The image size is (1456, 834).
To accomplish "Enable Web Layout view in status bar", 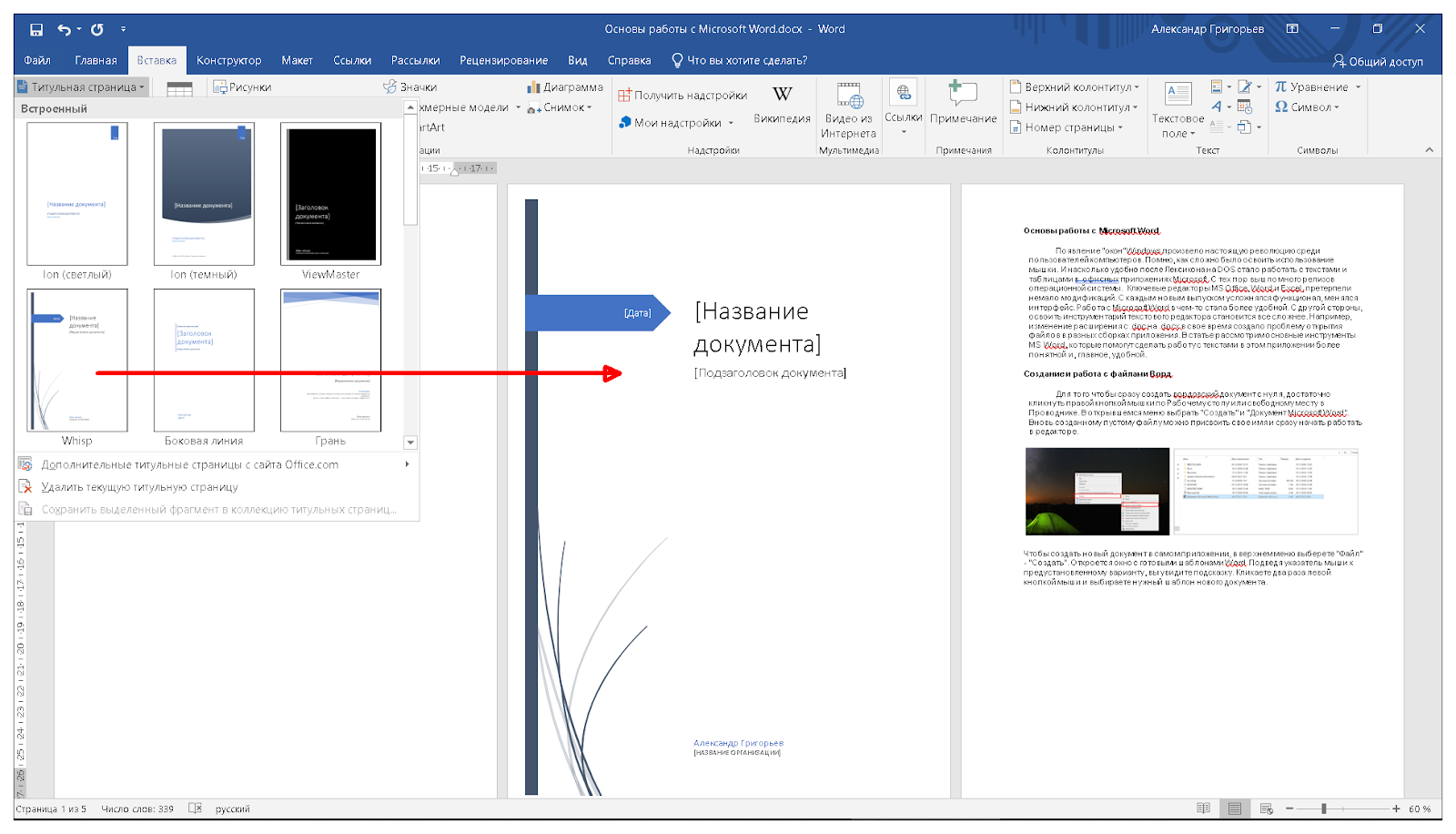I will [x=1266, y=809].
